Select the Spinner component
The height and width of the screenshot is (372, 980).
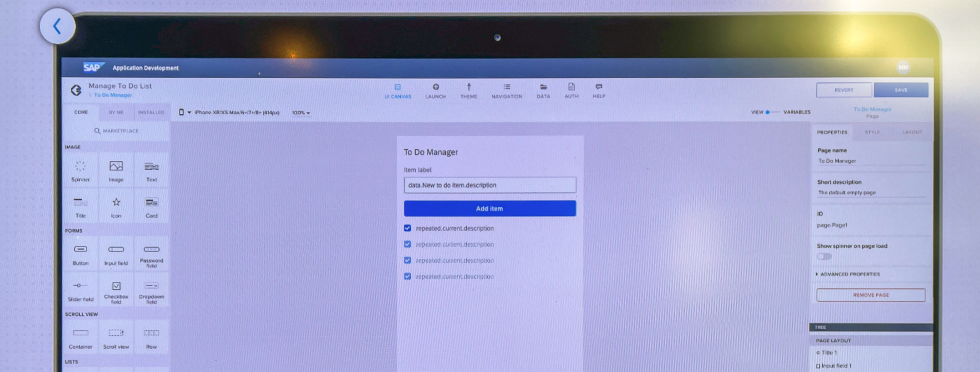pos(81,170)
